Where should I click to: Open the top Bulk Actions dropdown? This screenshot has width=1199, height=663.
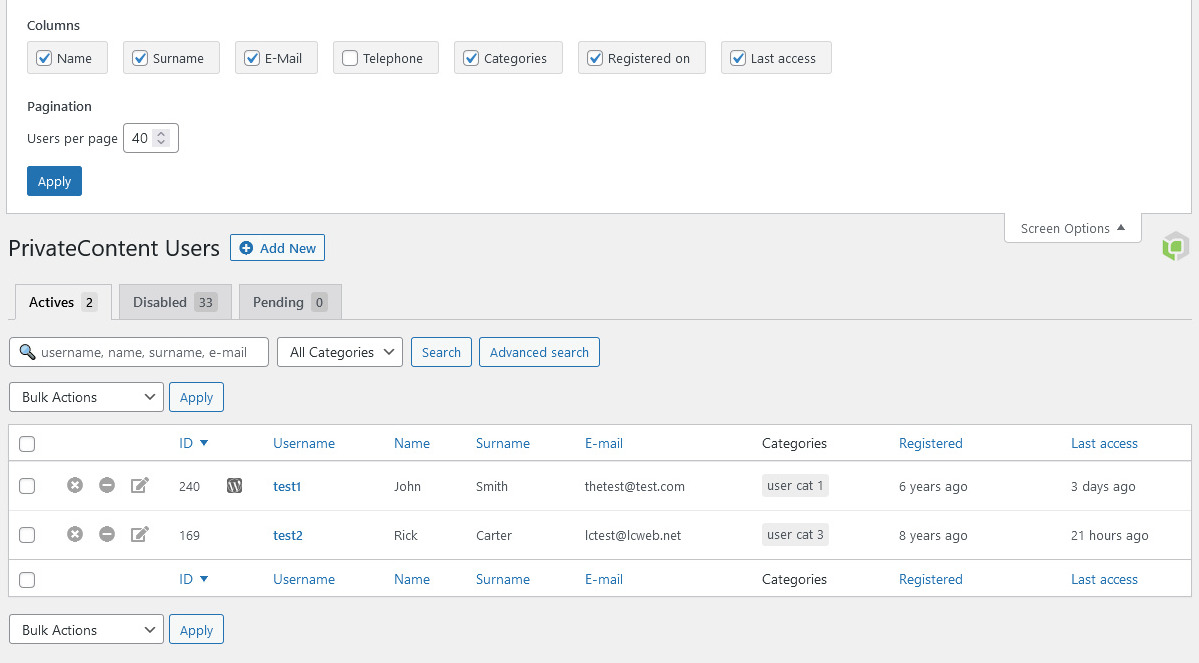tap(86, 397)
